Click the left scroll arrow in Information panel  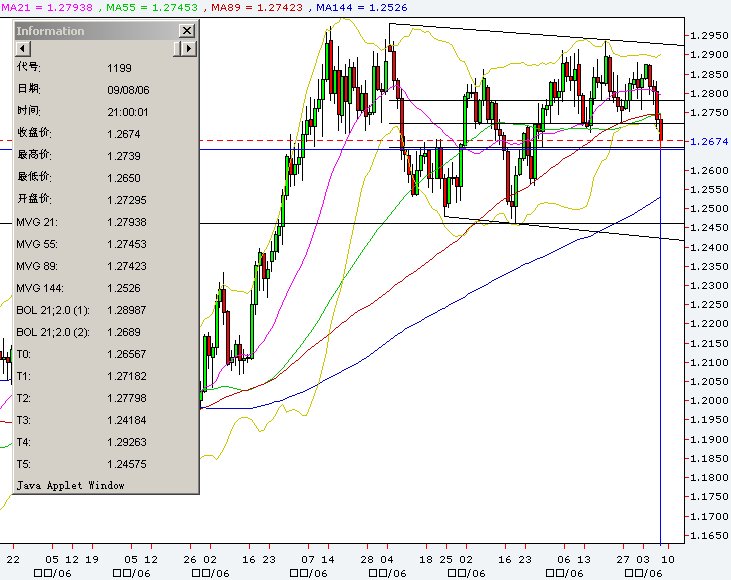[x=23, y=48]
